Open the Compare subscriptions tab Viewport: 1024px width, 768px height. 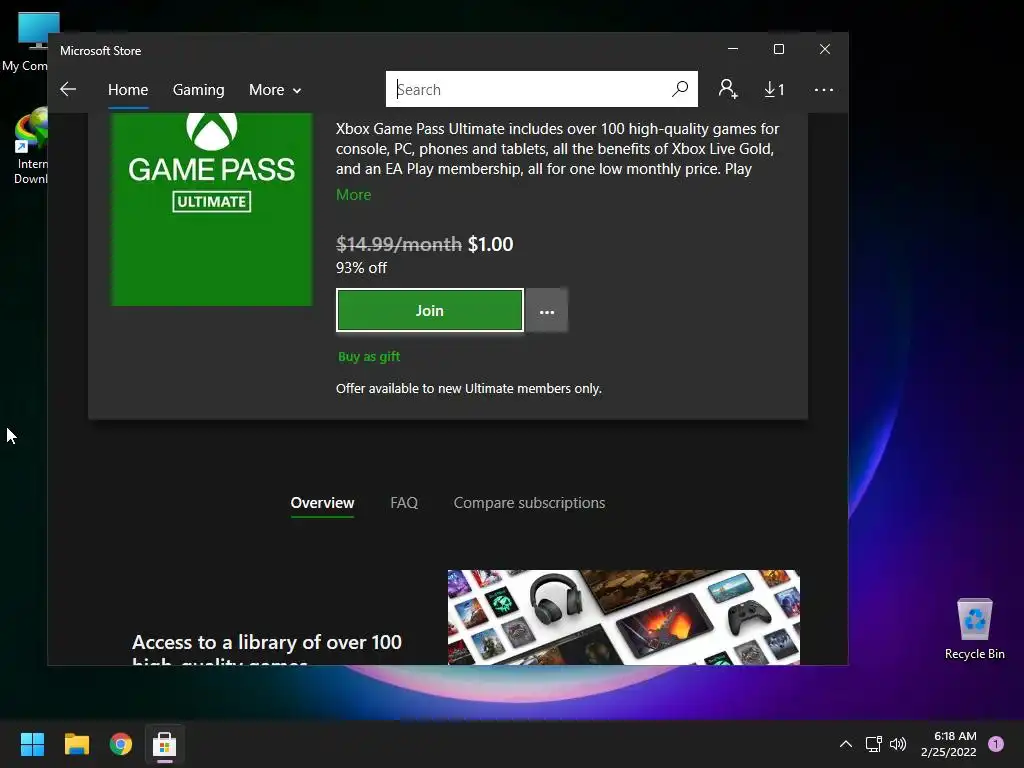pyautogui.click(x=530, y=503)
